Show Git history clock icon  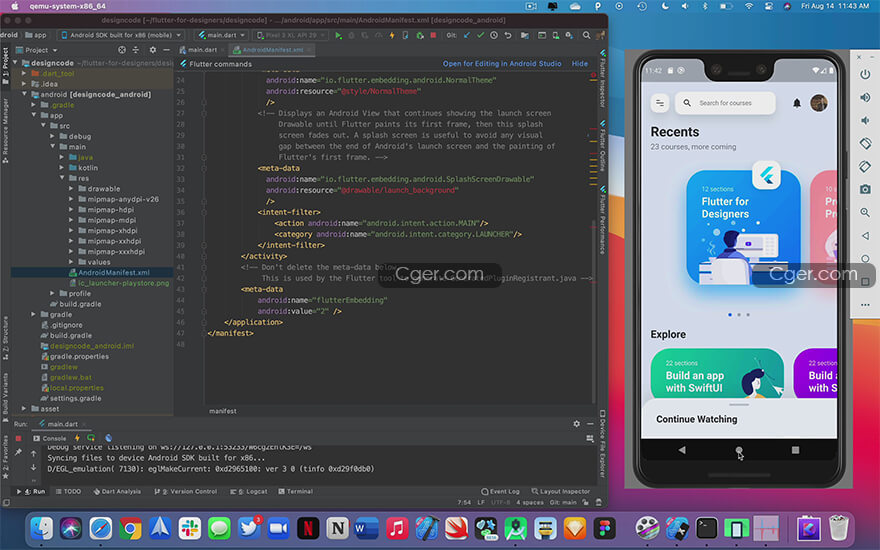tap(494, 35)
